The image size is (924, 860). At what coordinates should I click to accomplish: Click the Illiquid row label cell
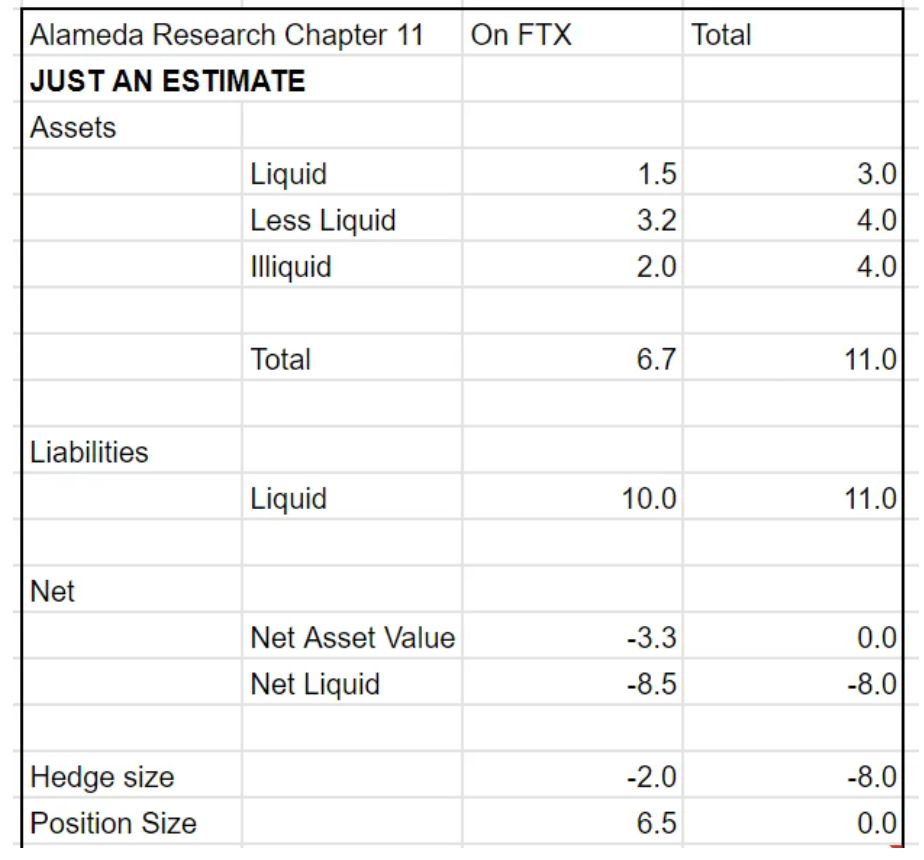352,265
